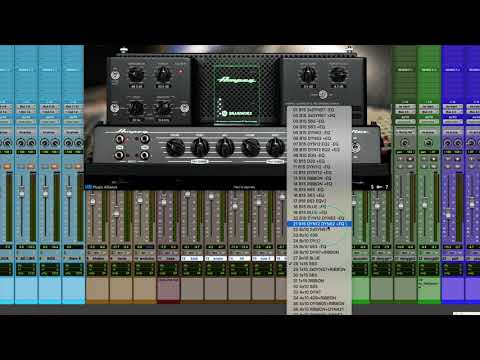Open help via the question mark icon
Image resolution: width=480 pixels, height=360 pixels.
(x=386, y=187)
